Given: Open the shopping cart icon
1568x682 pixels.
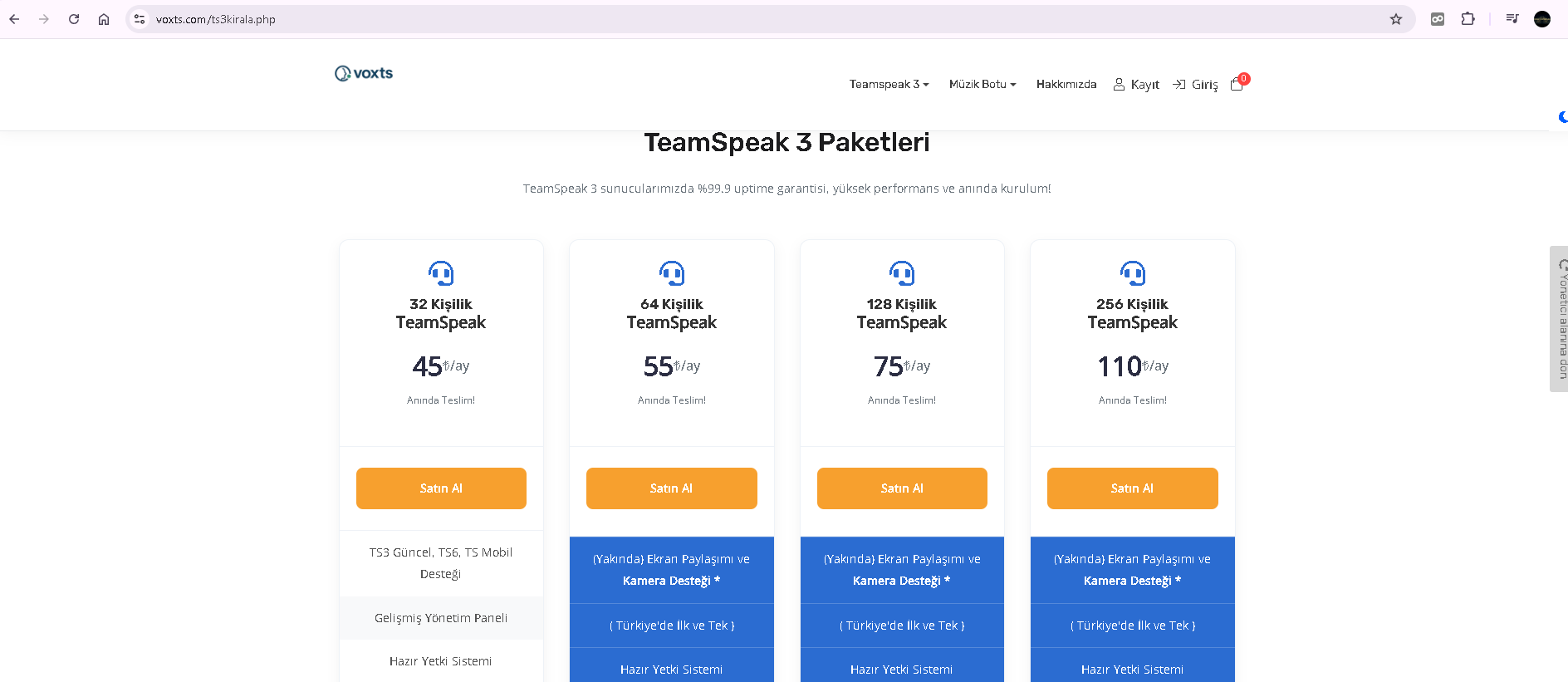Looking at the screenshot, I should (x=1237, y=83).
